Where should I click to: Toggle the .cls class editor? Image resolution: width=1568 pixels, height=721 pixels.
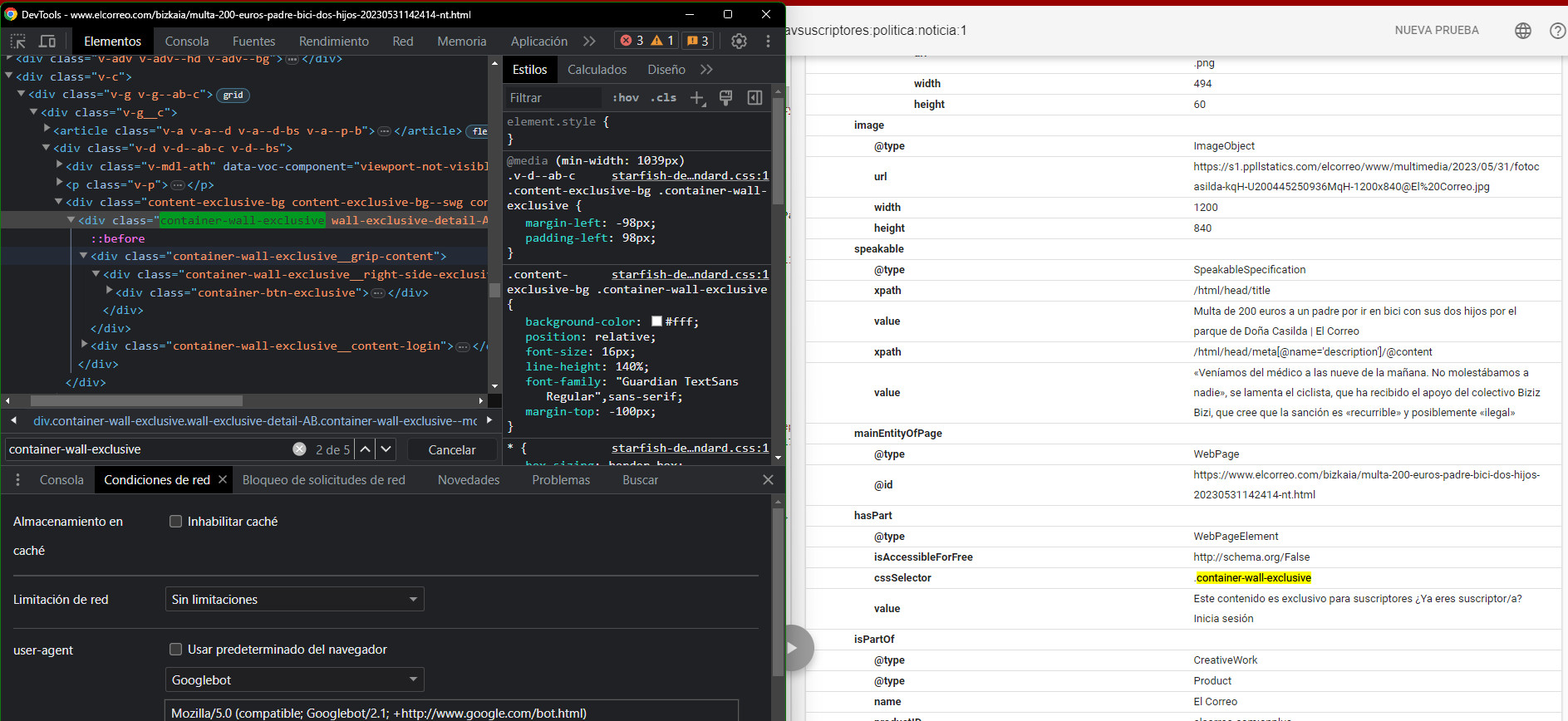tap(663, 98)
